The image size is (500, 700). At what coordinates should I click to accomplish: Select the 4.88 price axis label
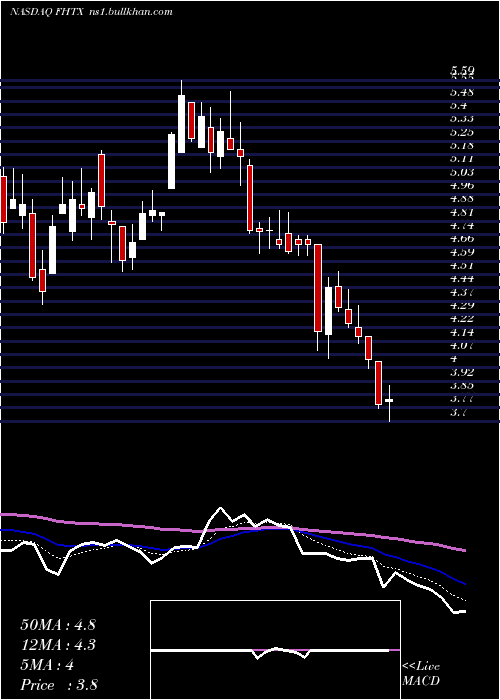tap(462, 199)
